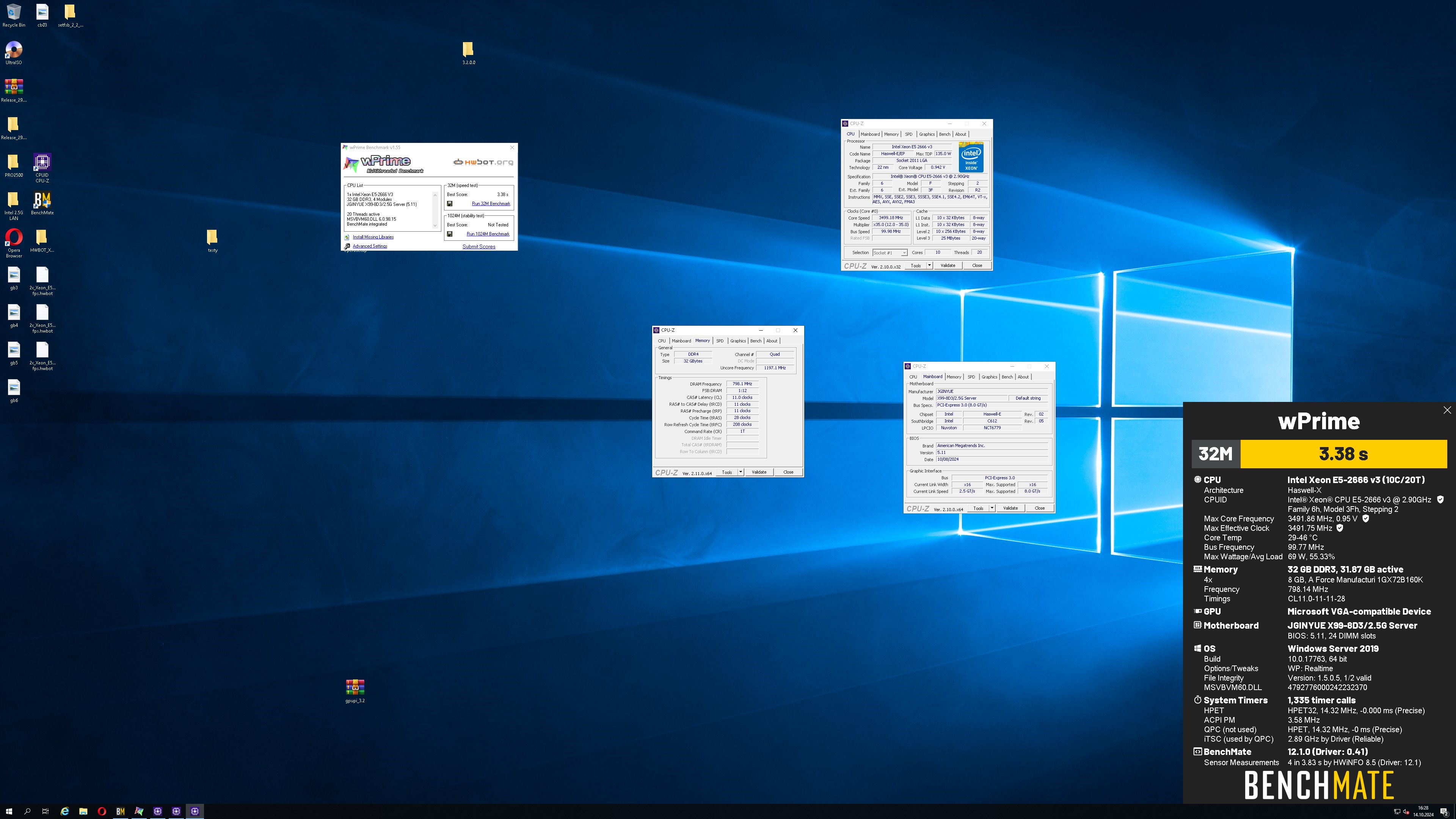Select the Opera Browser desktop shortcut
1456x819 pixels.
[14, 243]
